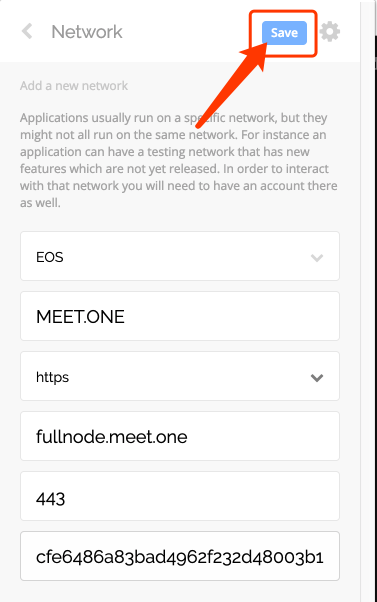Select the EOS blockchain combo box
Viewport: 377px width, 602px height.
click(x=180, y=256)
